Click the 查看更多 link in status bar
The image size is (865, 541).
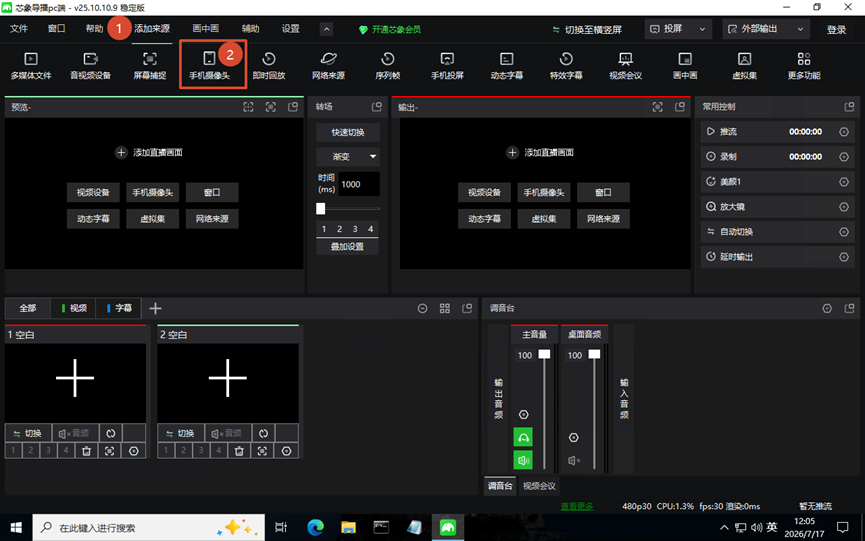(576, 506)
